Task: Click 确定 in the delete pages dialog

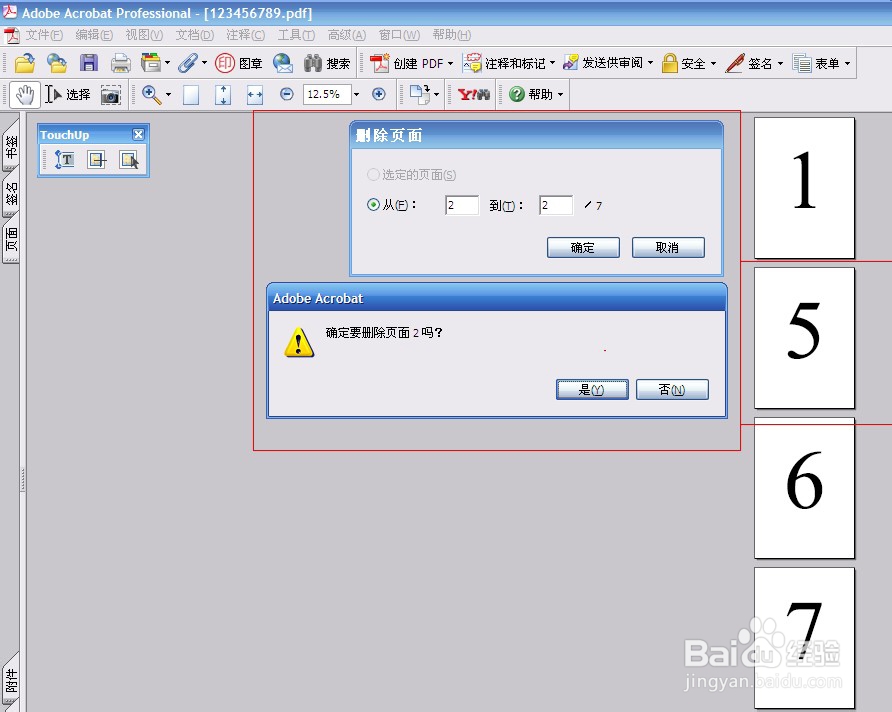Action: point(583,247)
